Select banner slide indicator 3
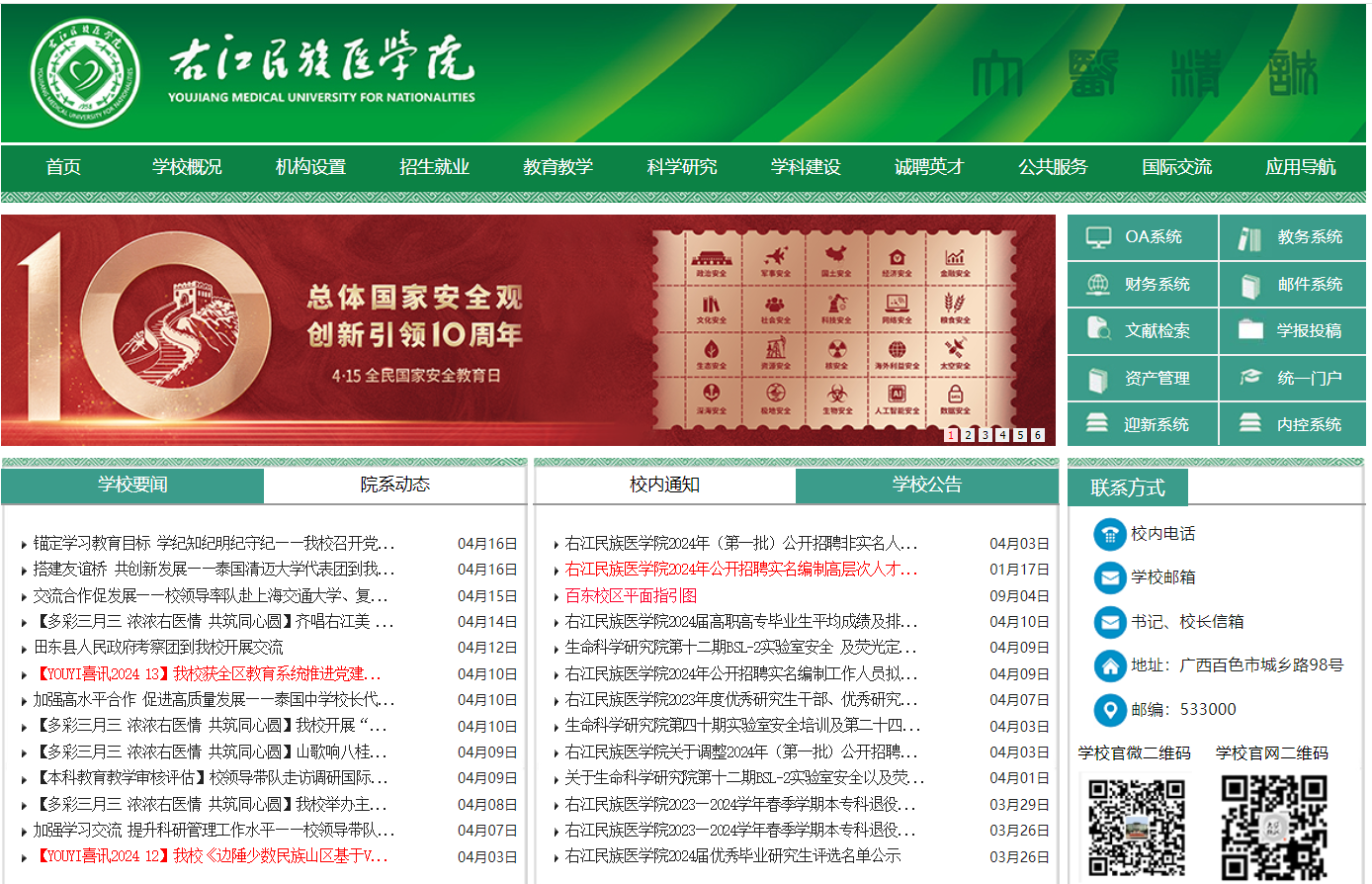 pyautogui.click(x=986, y=435)
